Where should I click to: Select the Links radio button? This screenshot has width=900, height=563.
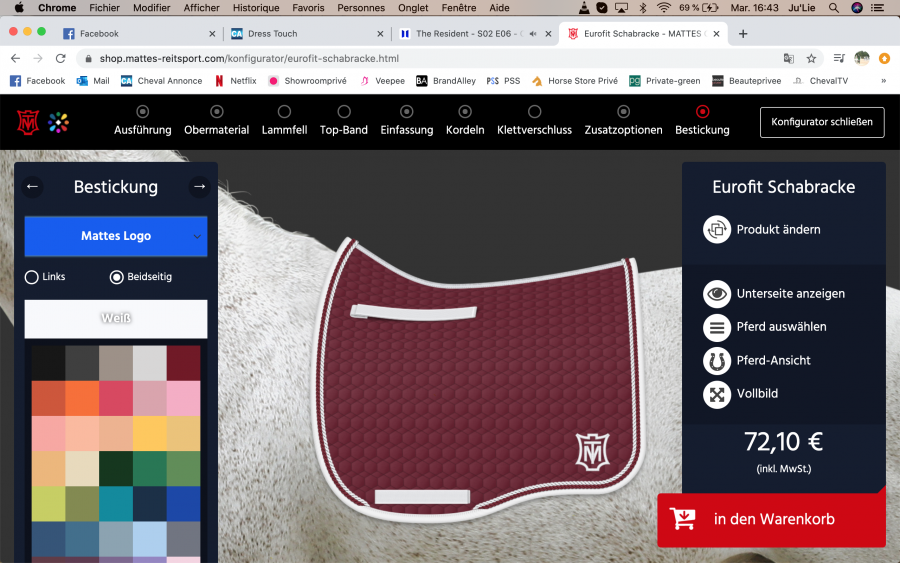[32, 277]
